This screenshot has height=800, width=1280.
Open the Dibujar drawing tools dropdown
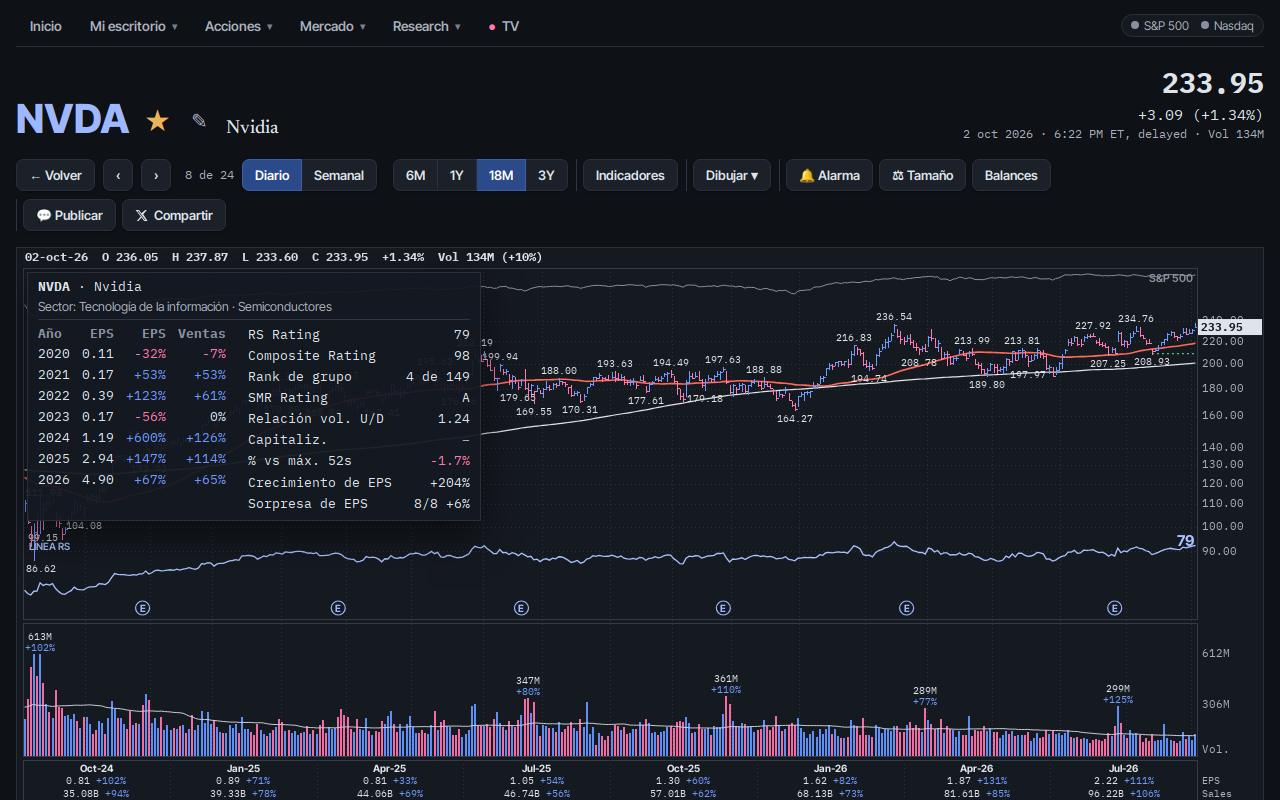pos(732,175)
